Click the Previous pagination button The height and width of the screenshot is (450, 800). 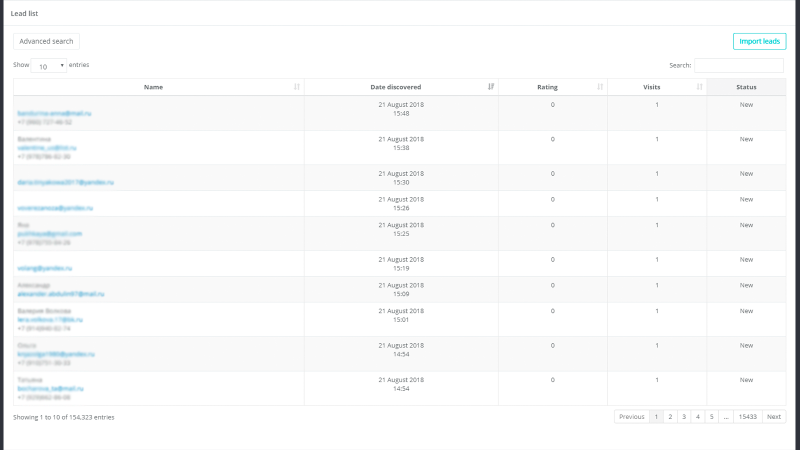point(632,417)
